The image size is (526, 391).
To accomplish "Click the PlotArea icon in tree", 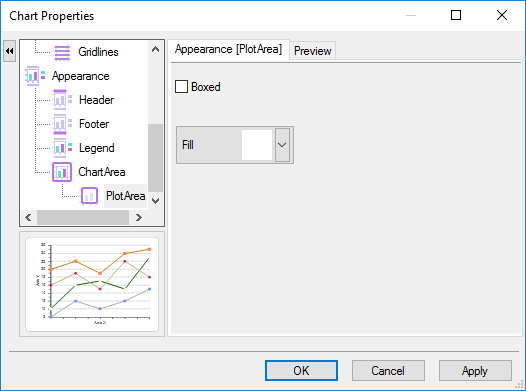I will [x=89, y=196].
